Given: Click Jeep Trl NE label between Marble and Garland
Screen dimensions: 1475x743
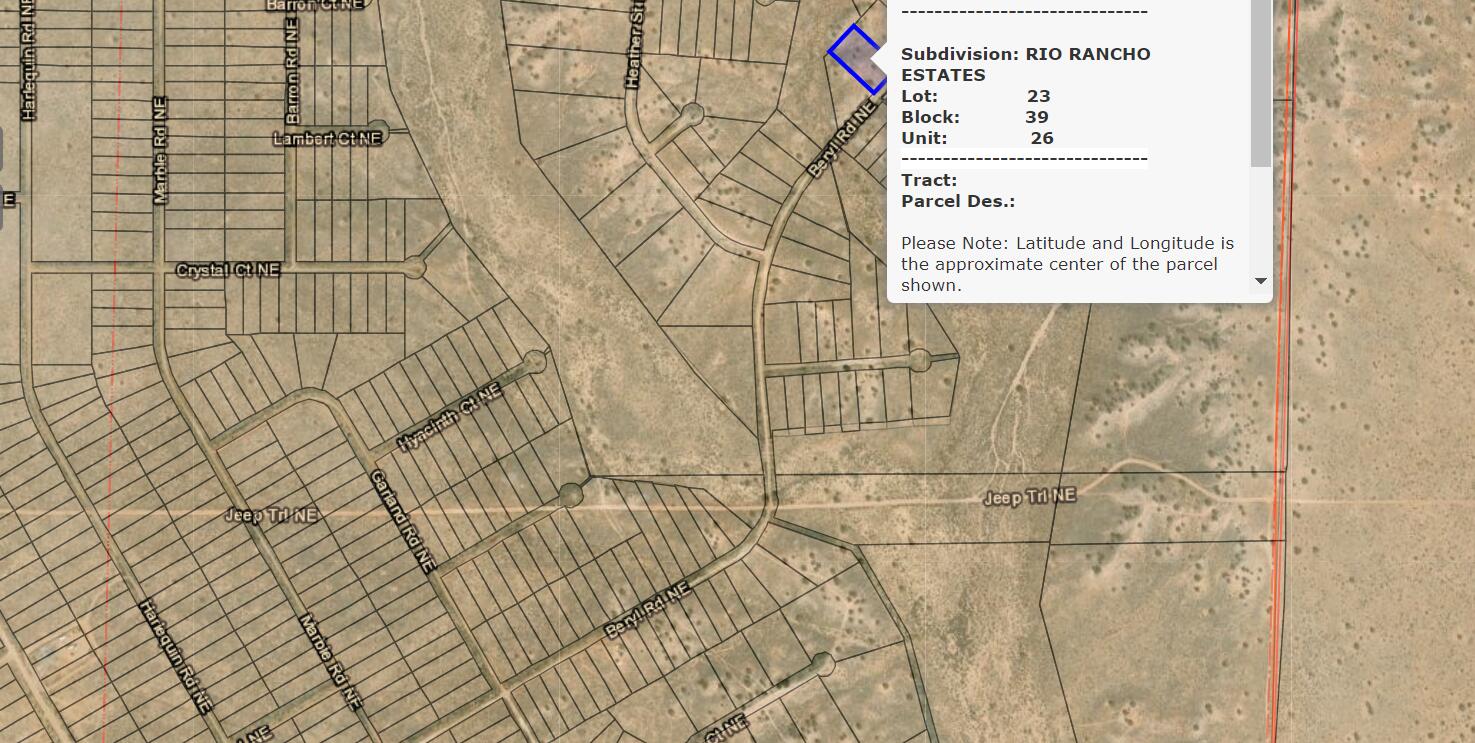Looking at the screenshot, I should click(272, 515).
